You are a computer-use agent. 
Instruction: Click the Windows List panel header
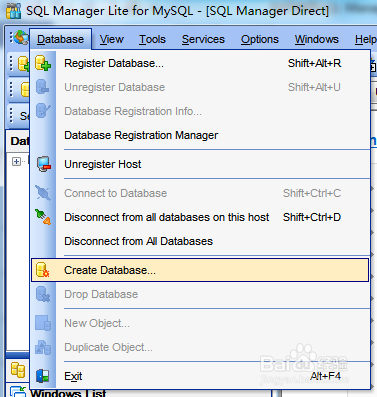68,393
